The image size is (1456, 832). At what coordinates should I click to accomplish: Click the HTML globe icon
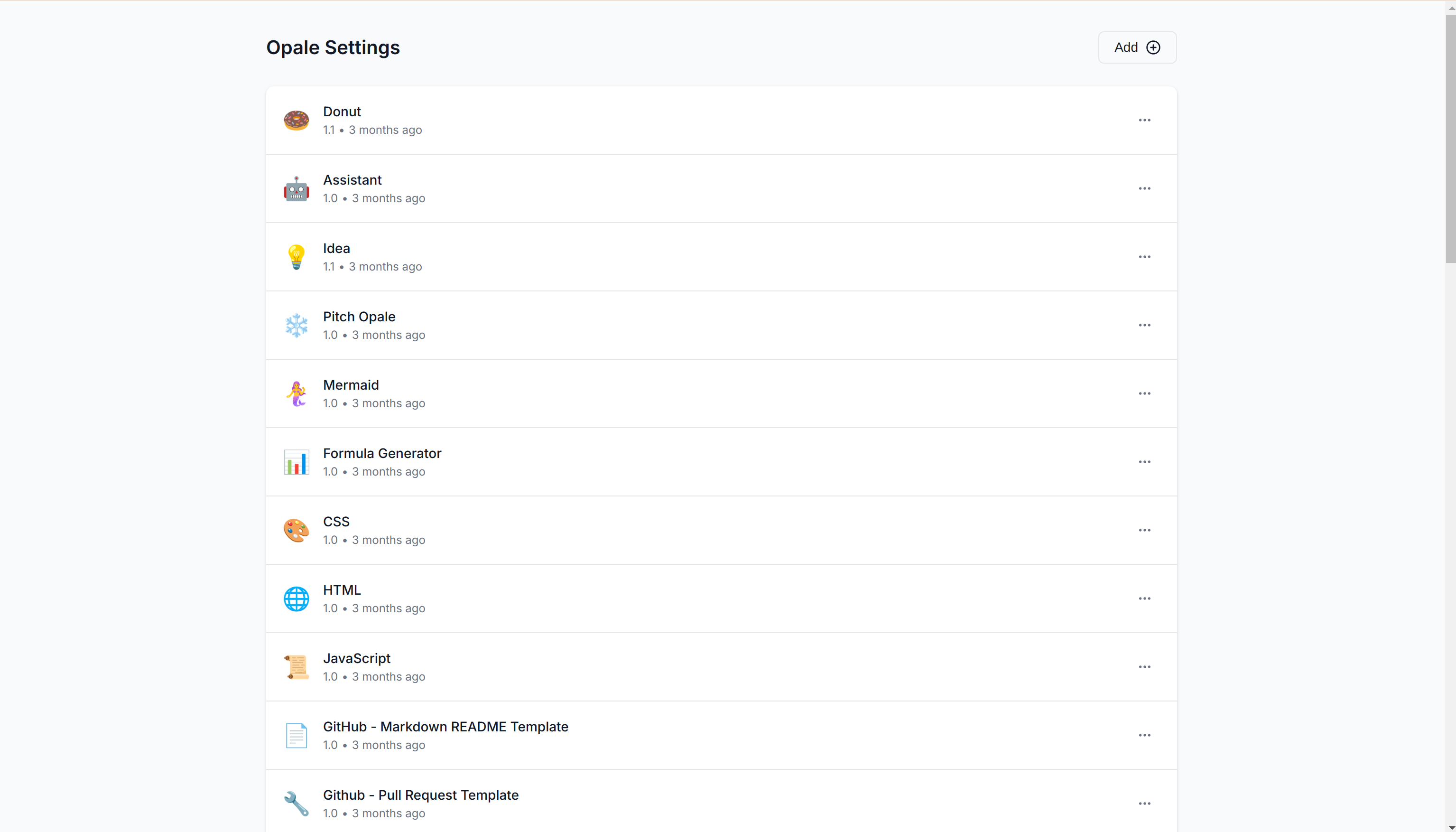[x=296, y=599]
